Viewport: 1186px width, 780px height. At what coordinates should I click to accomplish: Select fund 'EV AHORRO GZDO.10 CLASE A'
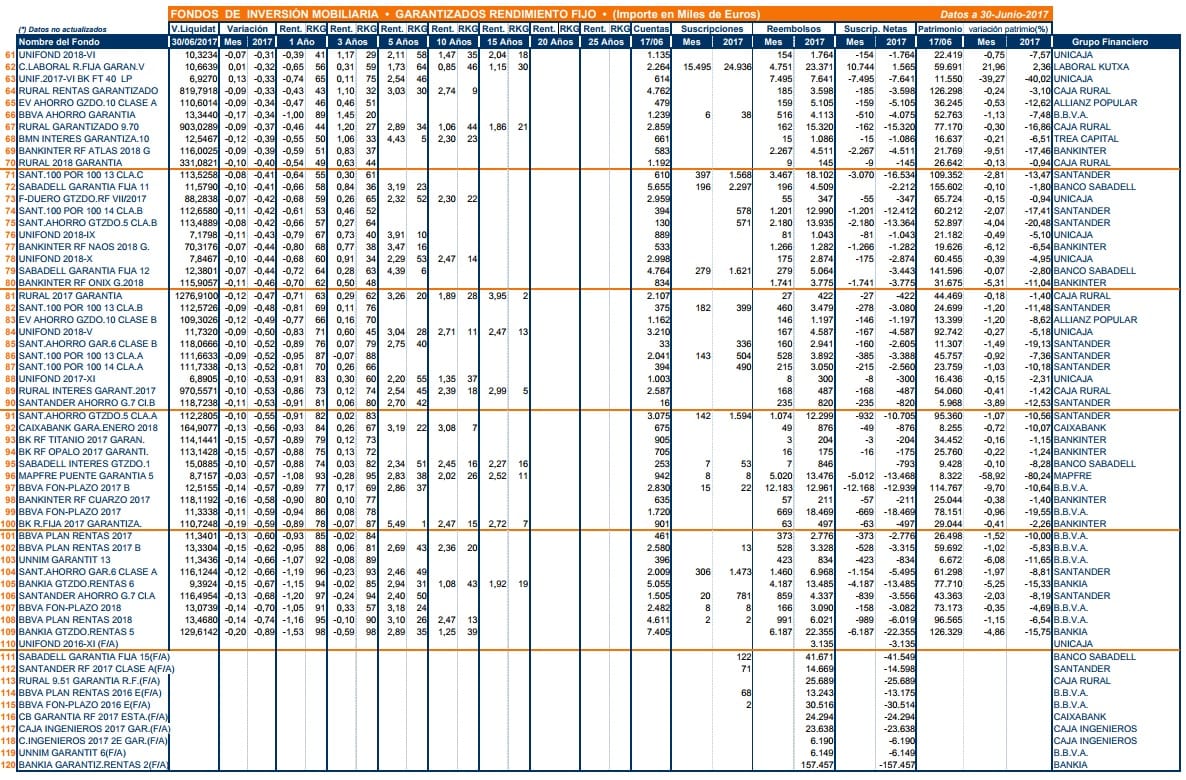[x=88, y=103]
